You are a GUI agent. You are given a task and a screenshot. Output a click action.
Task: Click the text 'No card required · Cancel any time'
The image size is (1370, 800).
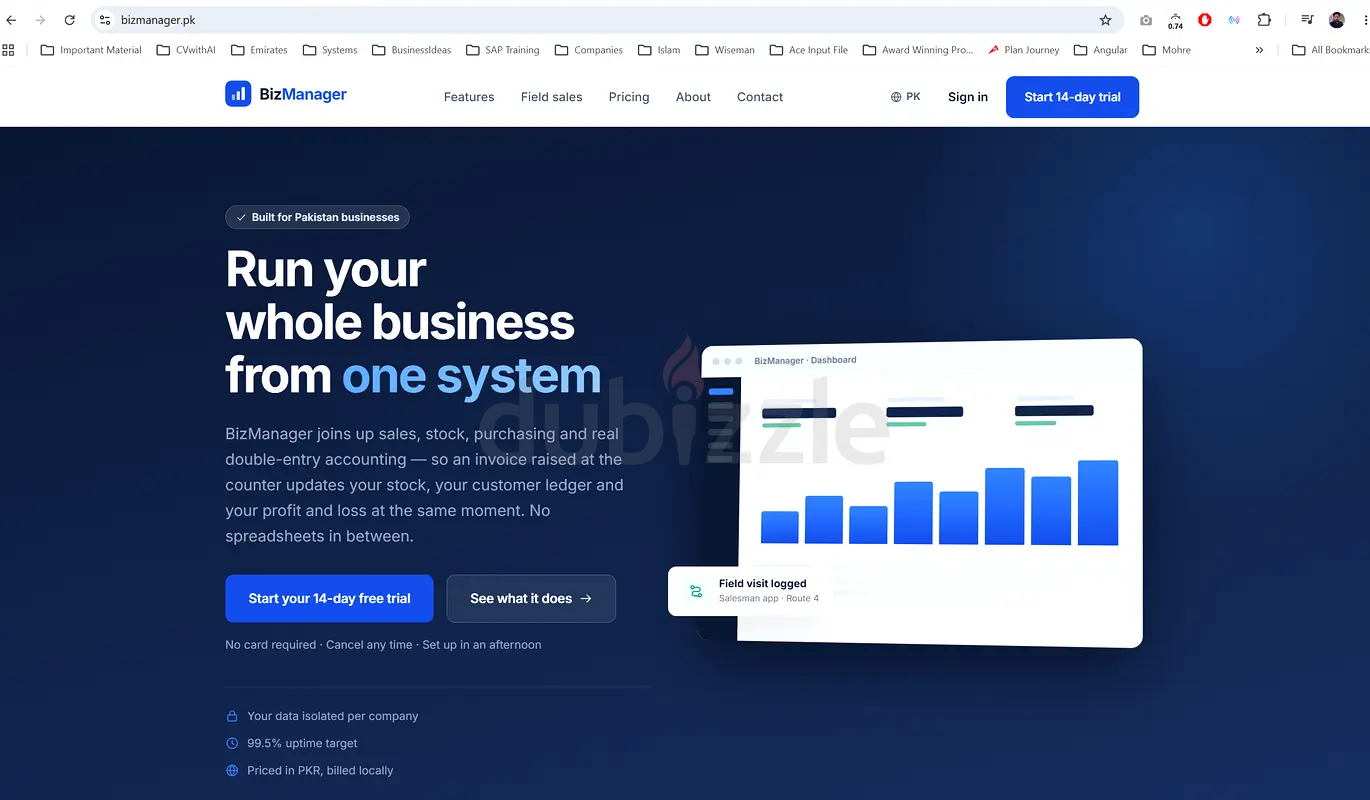click(x=319, y=645)
